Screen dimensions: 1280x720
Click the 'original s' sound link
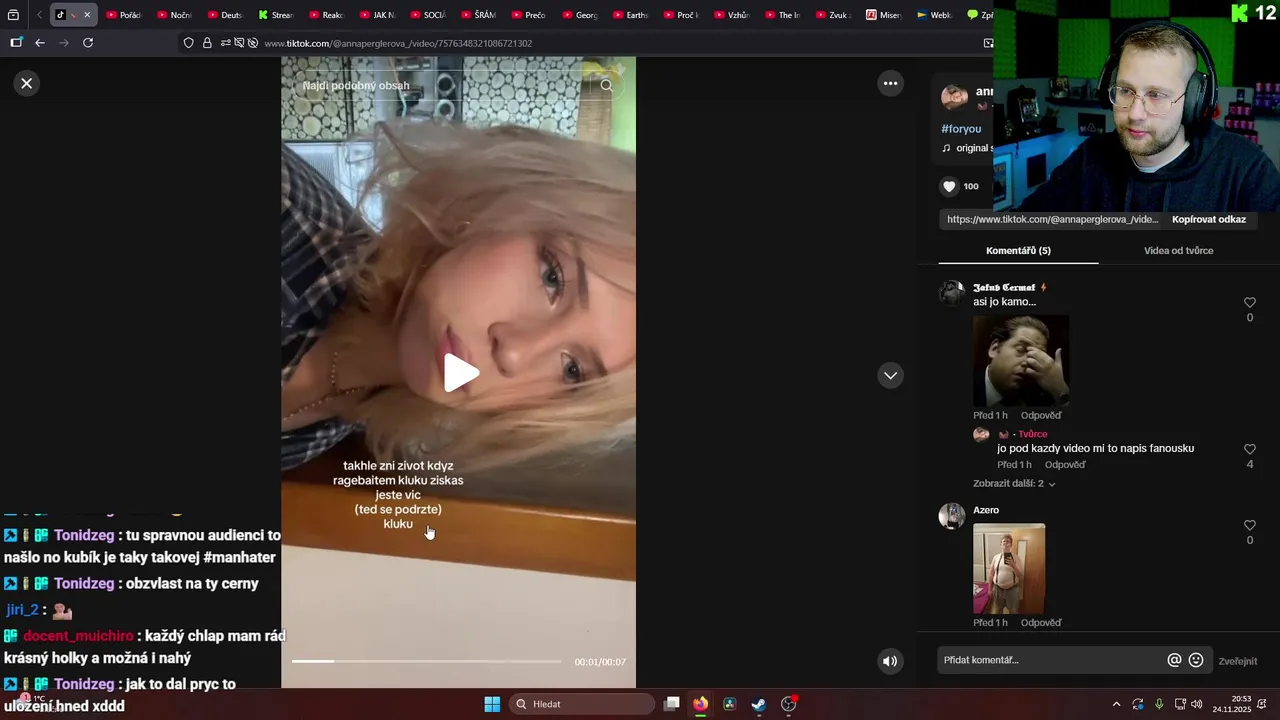pyautogui.click(x=966, y=148)
